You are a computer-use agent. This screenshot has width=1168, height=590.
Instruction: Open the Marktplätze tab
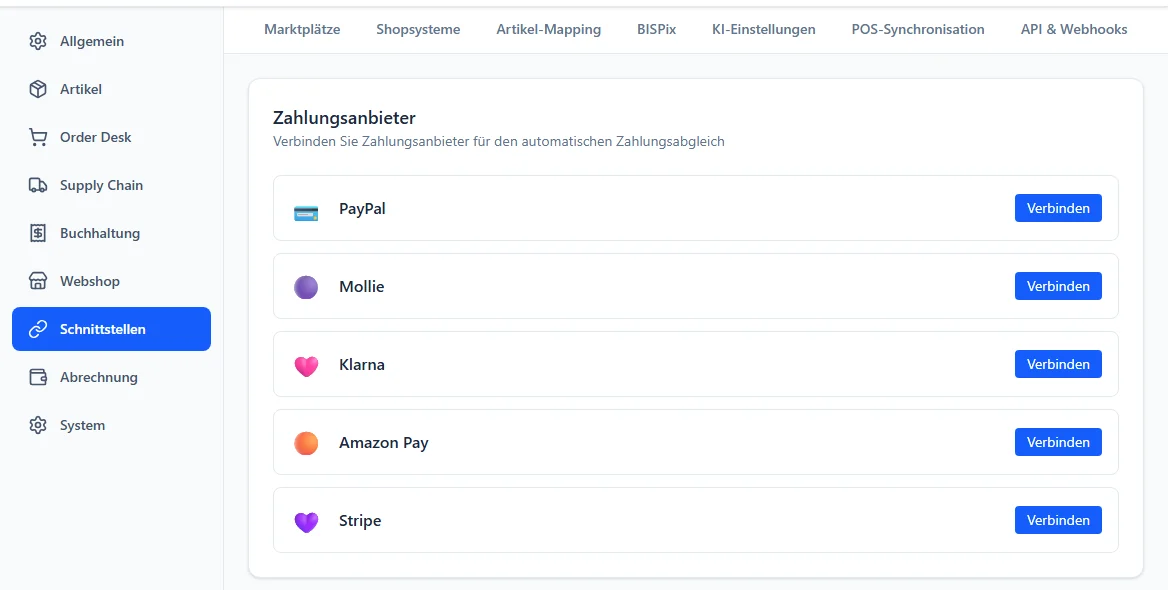pos(302,30)
